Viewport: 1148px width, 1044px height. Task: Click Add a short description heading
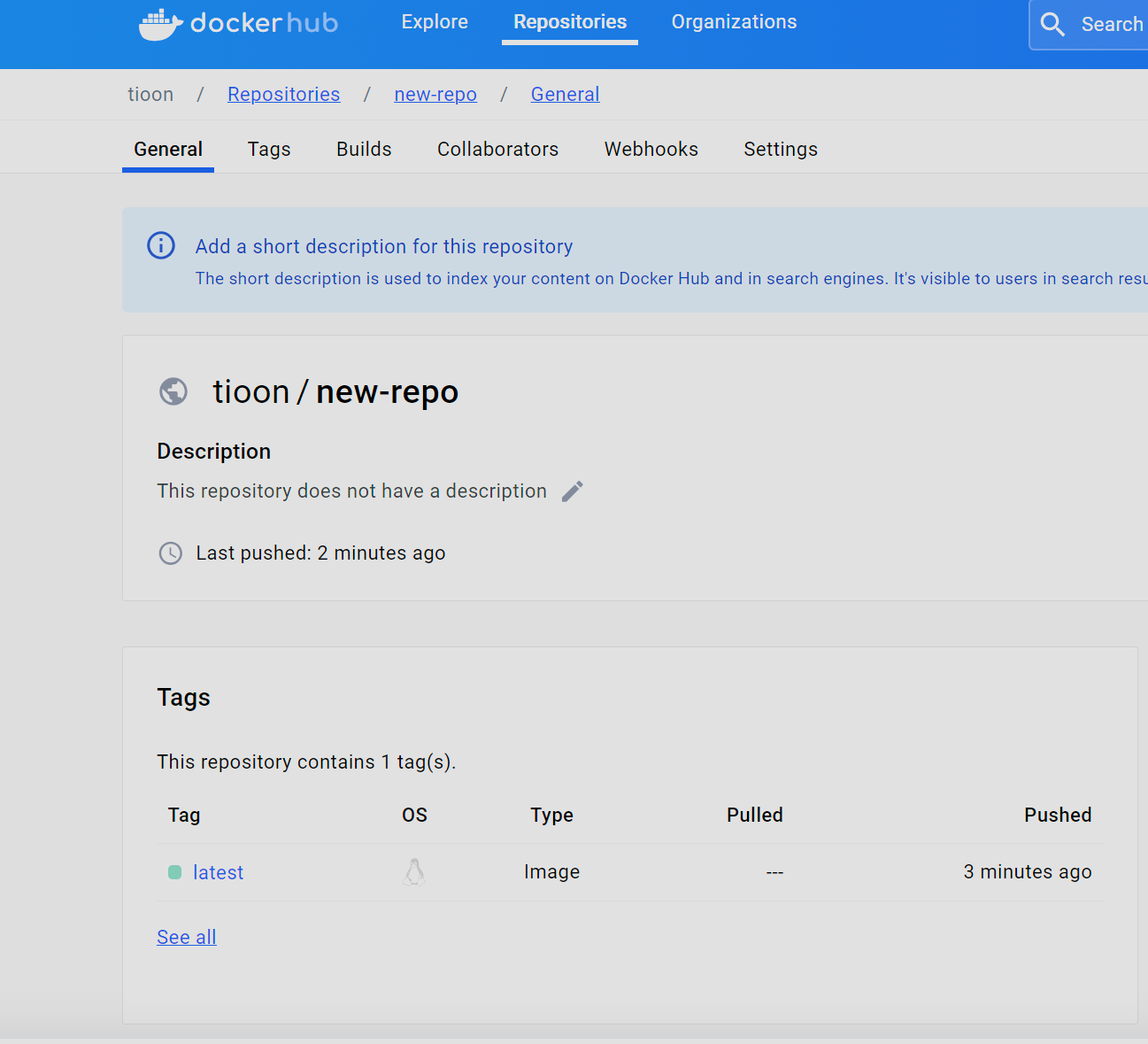384,246
